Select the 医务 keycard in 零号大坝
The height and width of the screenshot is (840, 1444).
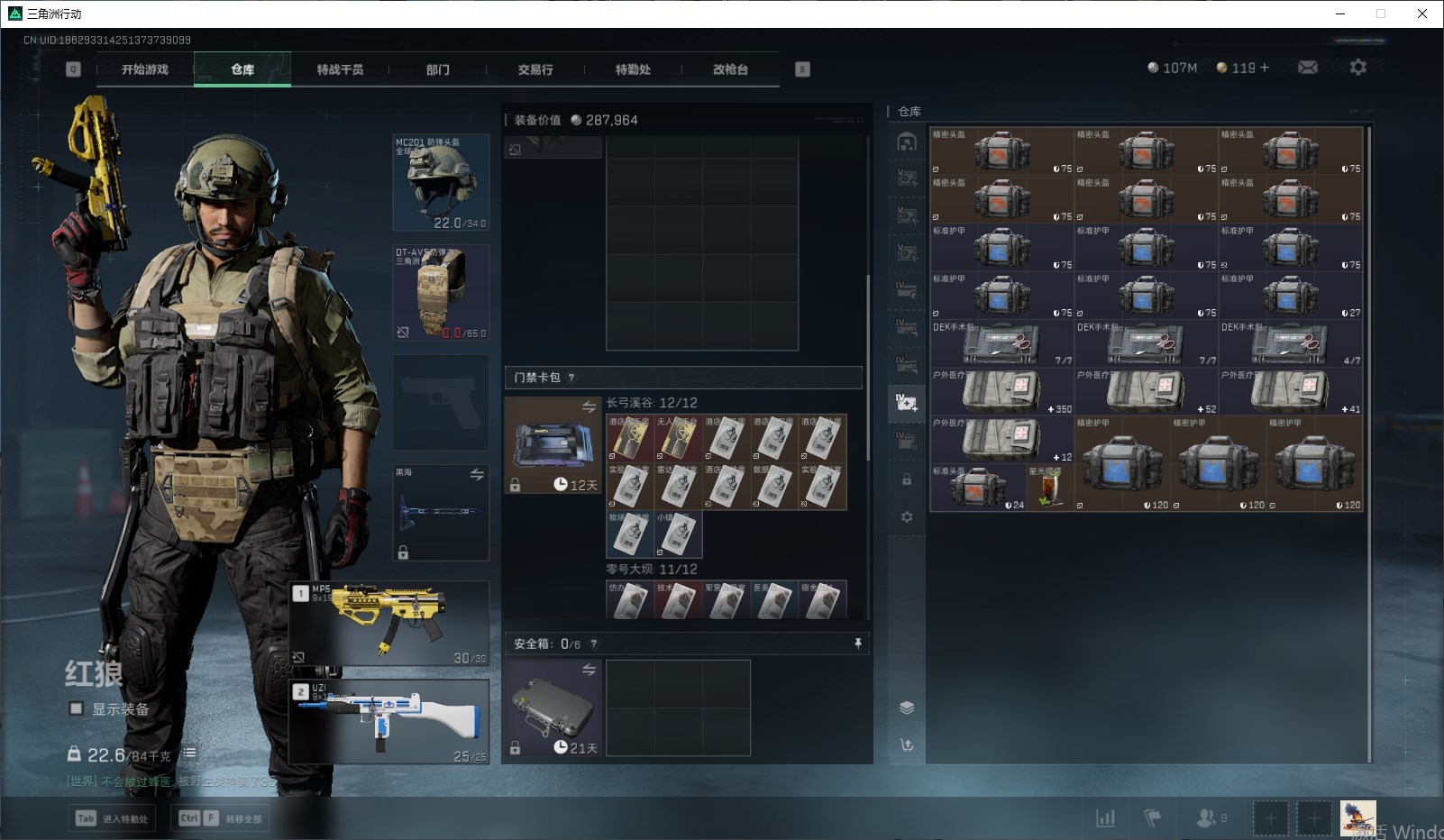tap(774, 599)
